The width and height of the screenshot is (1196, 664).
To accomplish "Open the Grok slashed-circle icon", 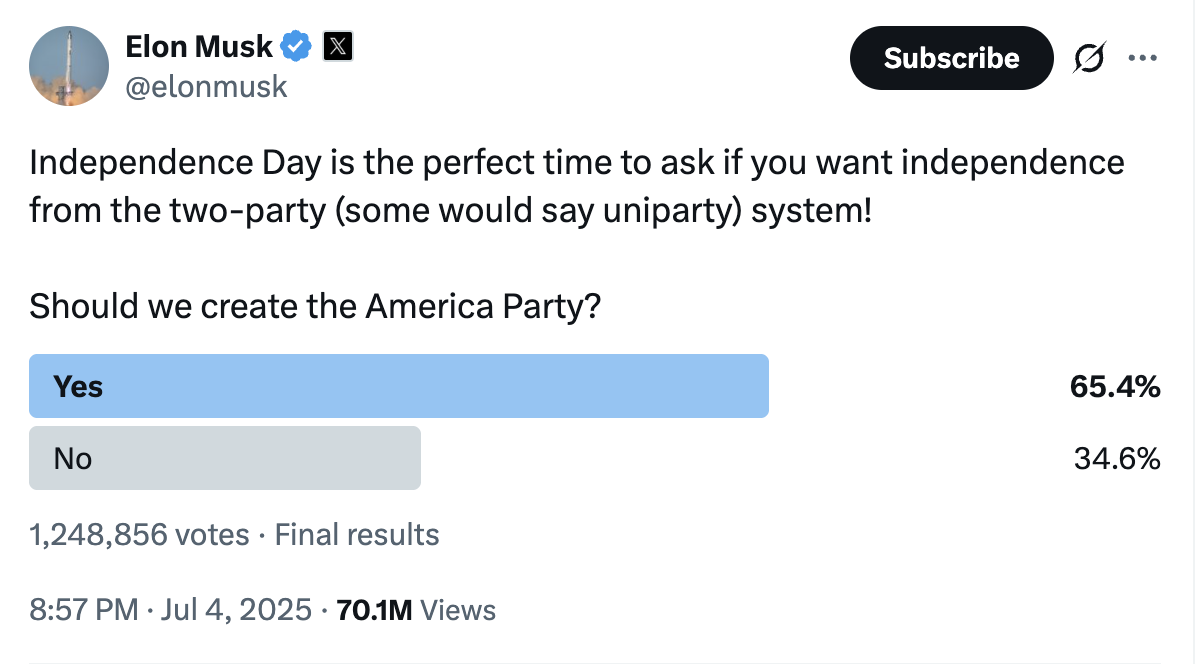I will tap(1088, 59).
